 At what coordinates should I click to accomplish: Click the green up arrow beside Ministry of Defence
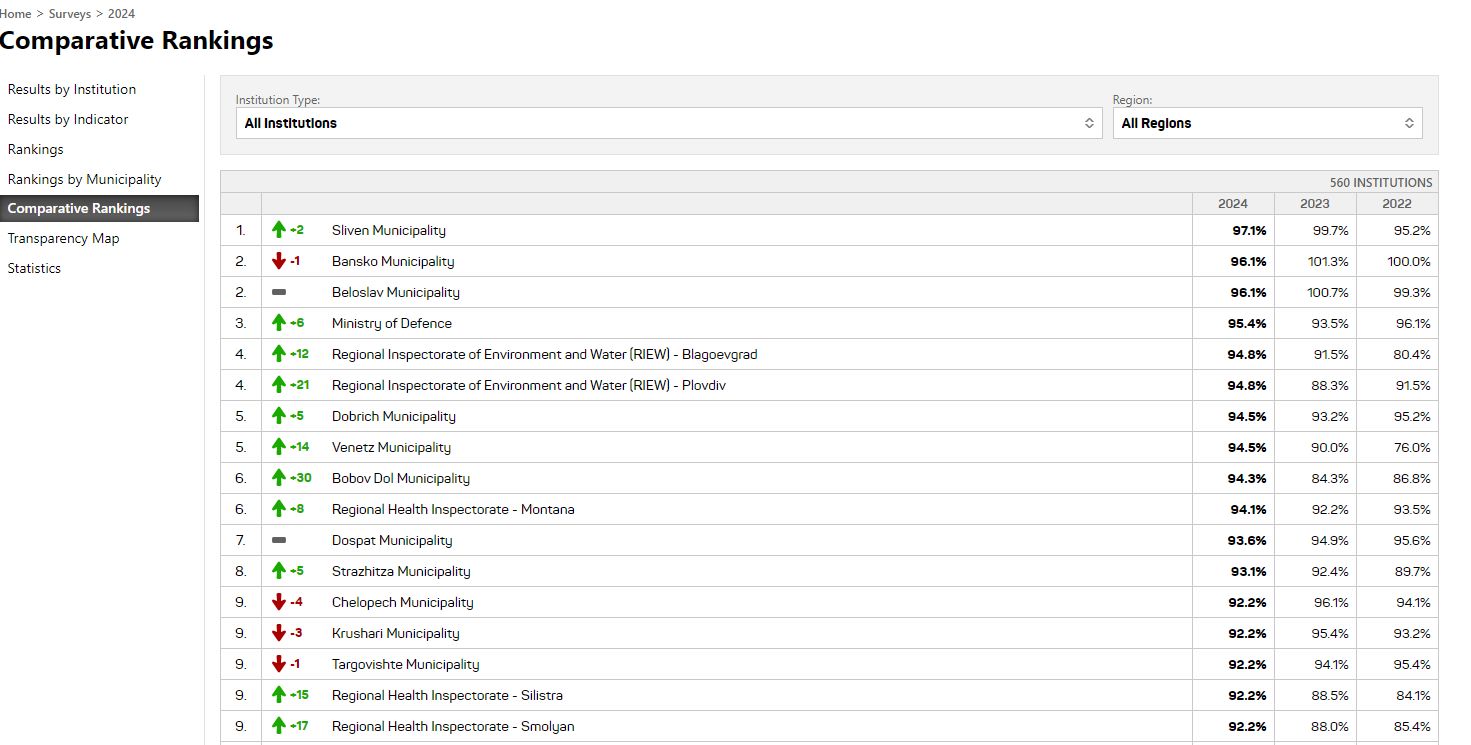point(279,323)
